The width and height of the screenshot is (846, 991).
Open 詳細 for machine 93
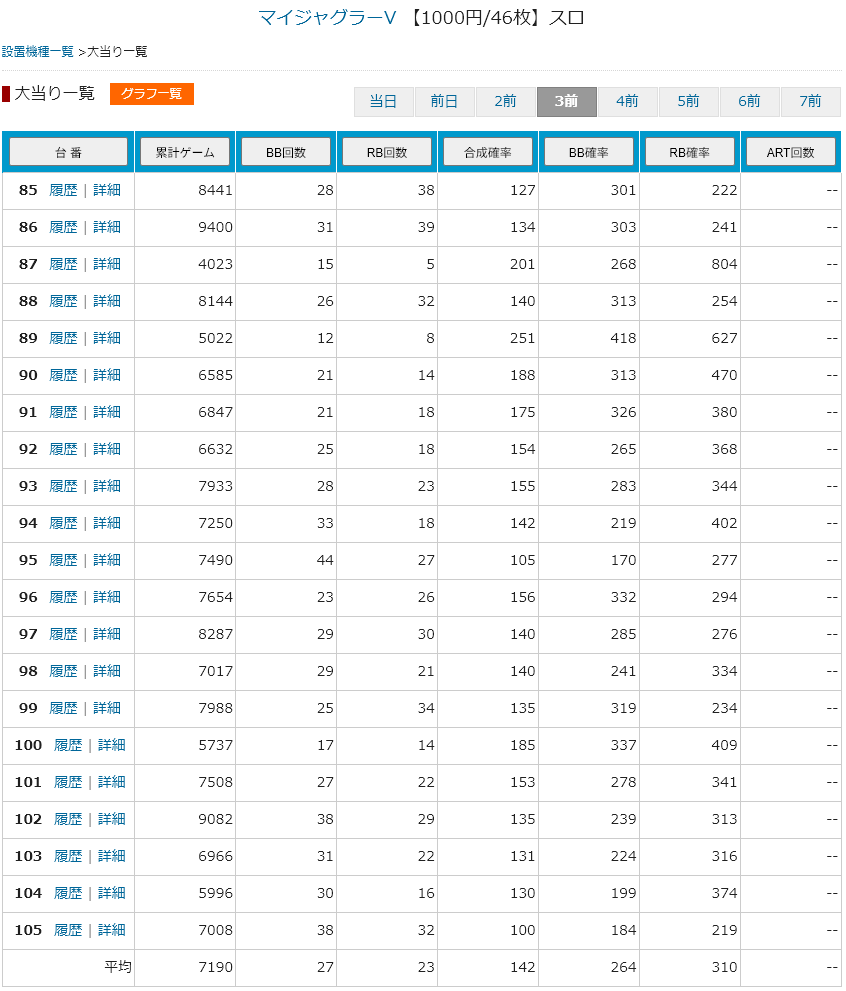107,486
